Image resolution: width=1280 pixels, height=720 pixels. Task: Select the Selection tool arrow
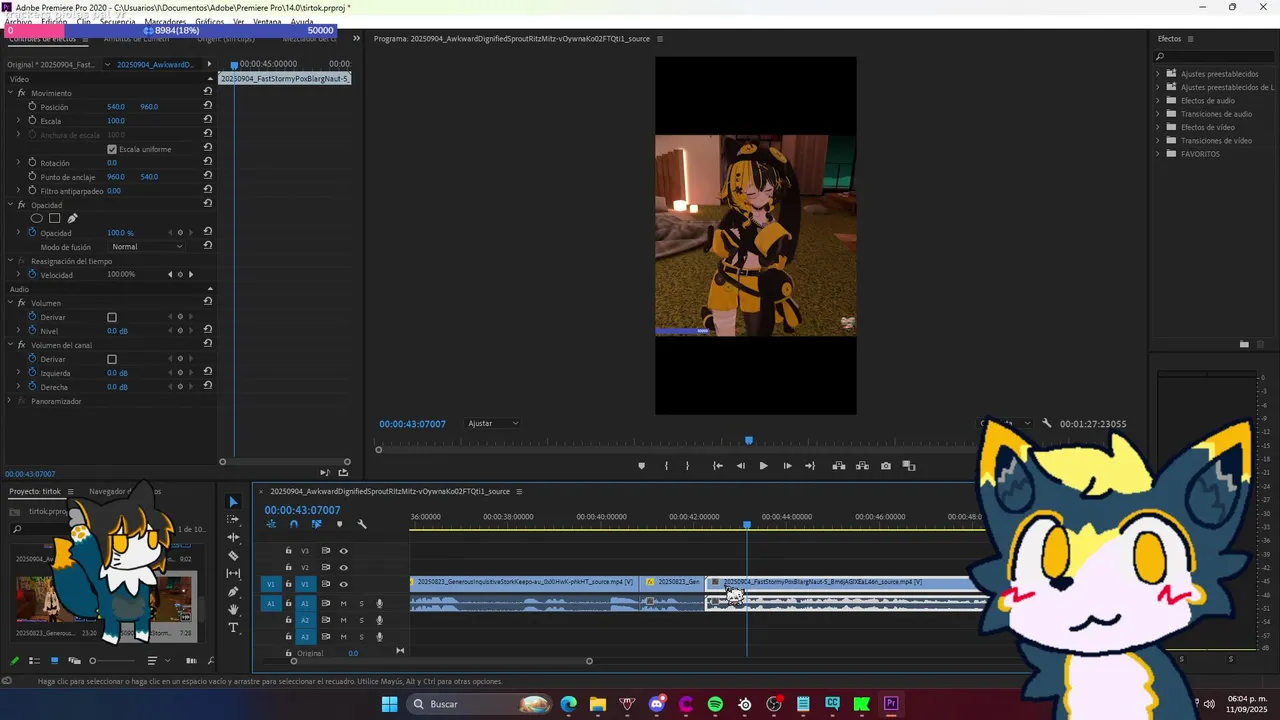pyautogui.click(x=233, y=502)
